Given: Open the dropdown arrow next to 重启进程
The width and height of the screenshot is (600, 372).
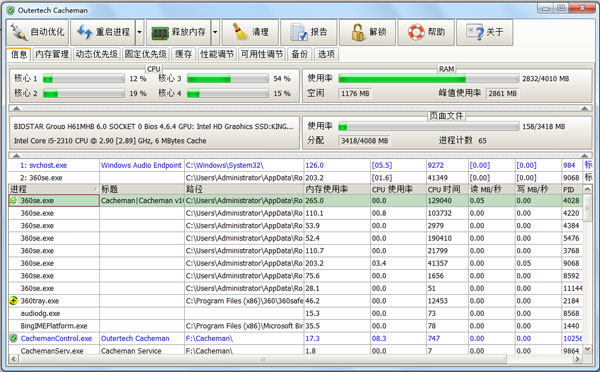Looking at the screenshot, I should [x=140, y=33].
